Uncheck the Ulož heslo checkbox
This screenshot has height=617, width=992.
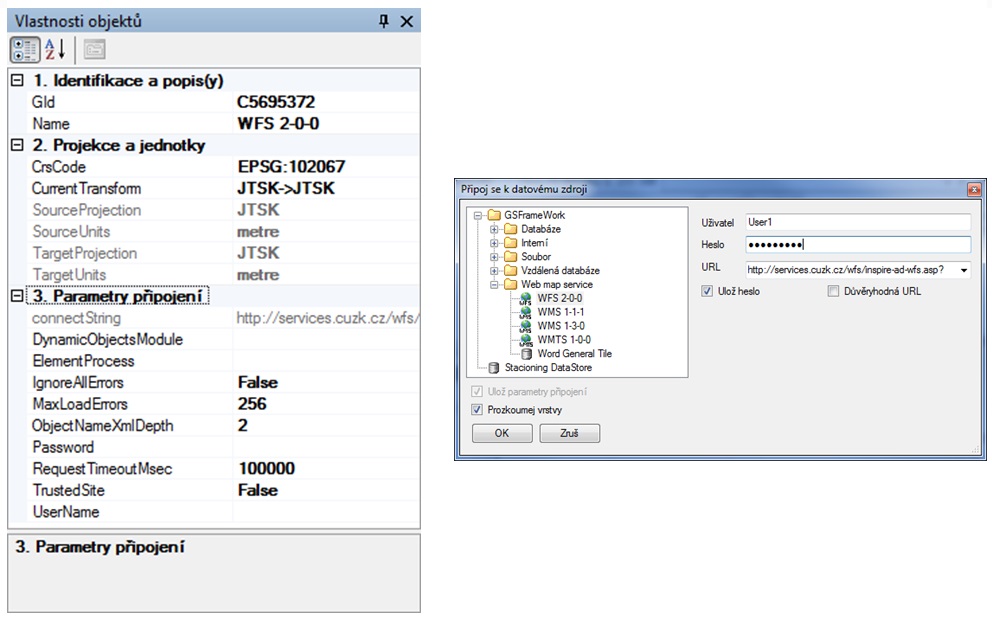tap(708, 292)
